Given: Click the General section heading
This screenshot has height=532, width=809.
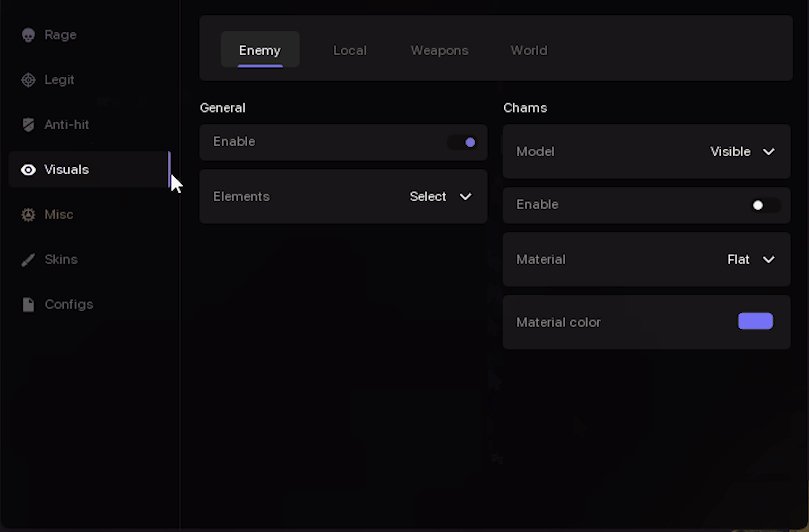Looking at the screenshot, I should [222, 108].
